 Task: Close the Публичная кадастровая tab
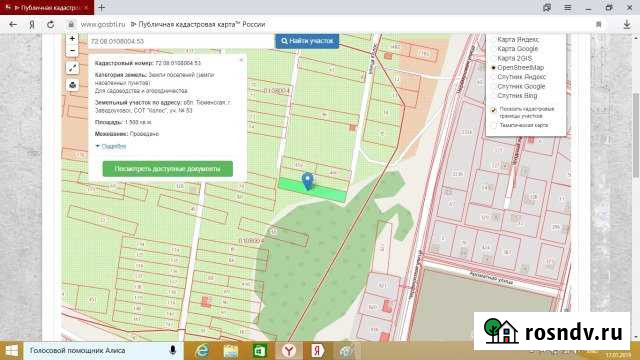click(x=86, y=8)
